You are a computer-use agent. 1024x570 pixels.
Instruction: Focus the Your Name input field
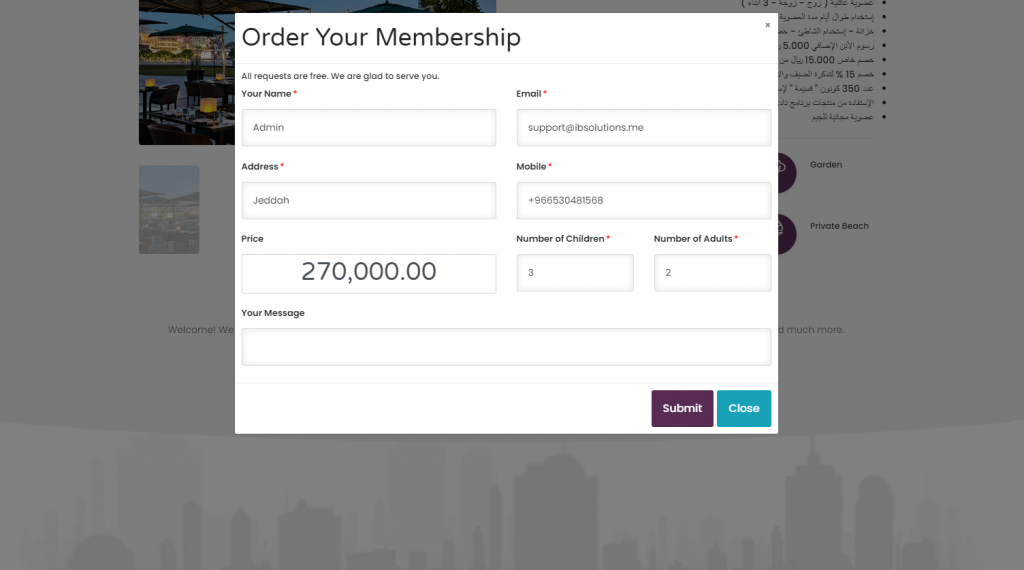(x=368, y=128)
